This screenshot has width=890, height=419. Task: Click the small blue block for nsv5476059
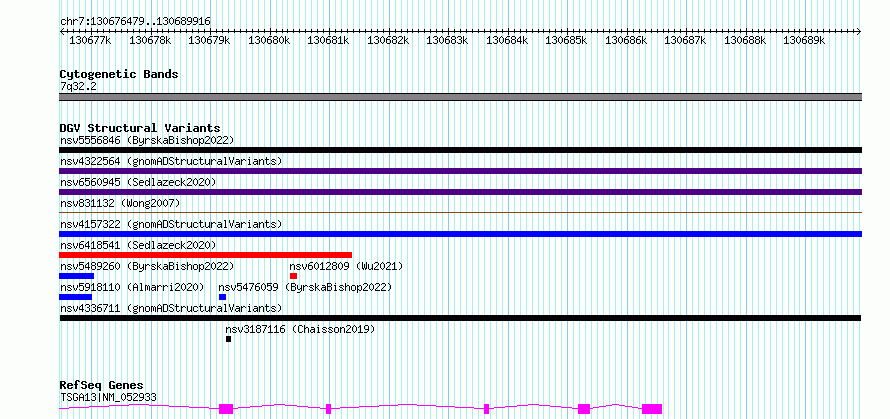tap(222, 297)
